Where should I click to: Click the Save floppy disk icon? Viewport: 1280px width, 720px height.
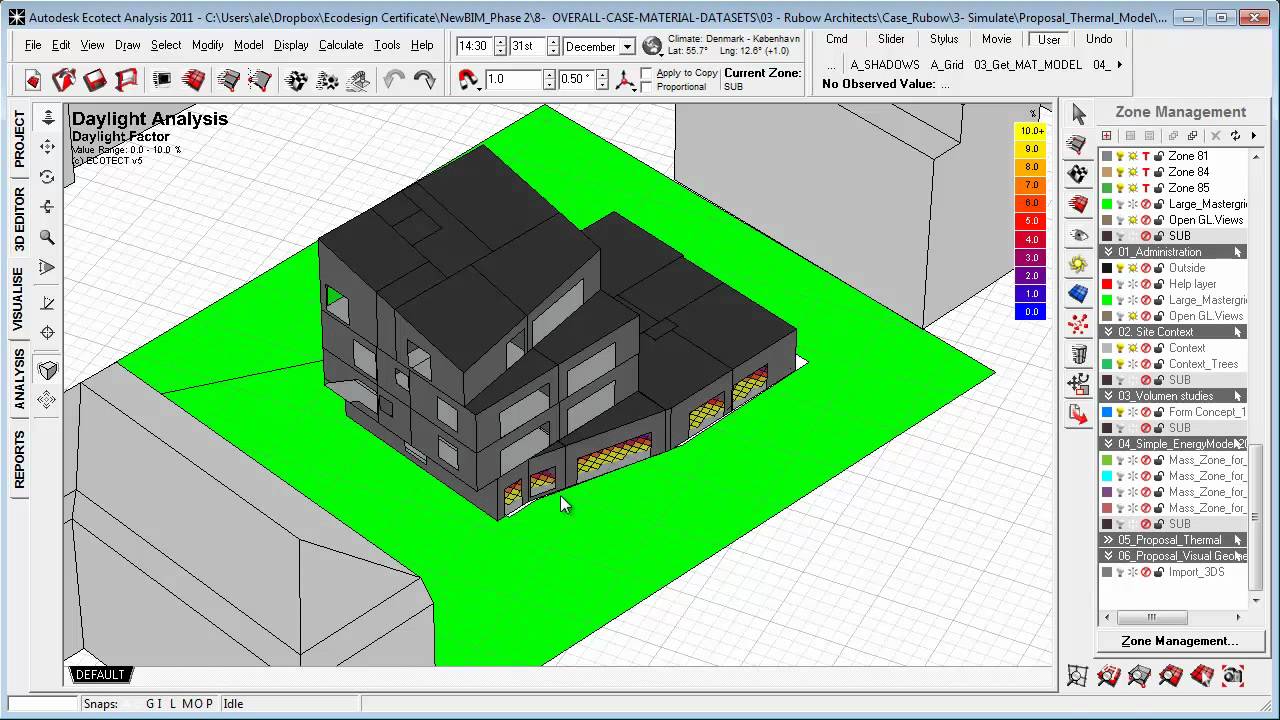tap(95, 80)
